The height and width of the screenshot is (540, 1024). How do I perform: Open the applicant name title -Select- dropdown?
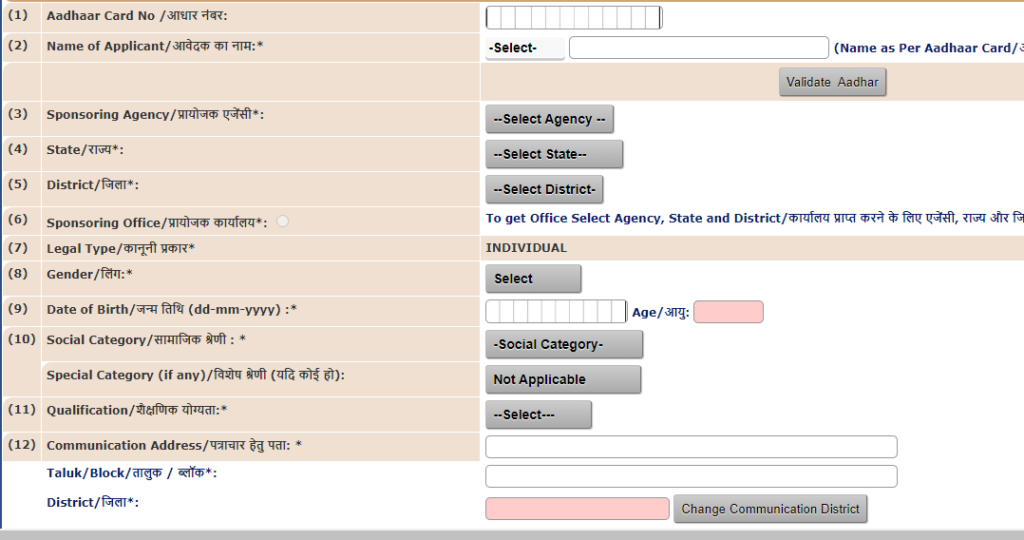pyautogui.click(x=525, y=48)
